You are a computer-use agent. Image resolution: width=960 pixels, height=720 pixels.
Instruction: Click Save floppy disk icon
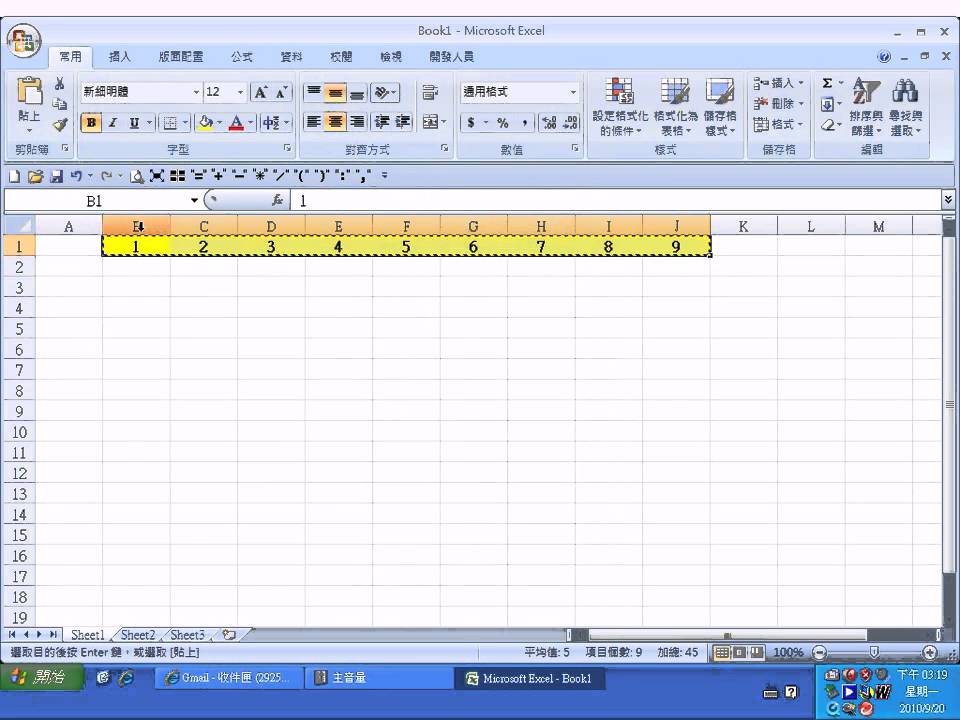(56, 176)
